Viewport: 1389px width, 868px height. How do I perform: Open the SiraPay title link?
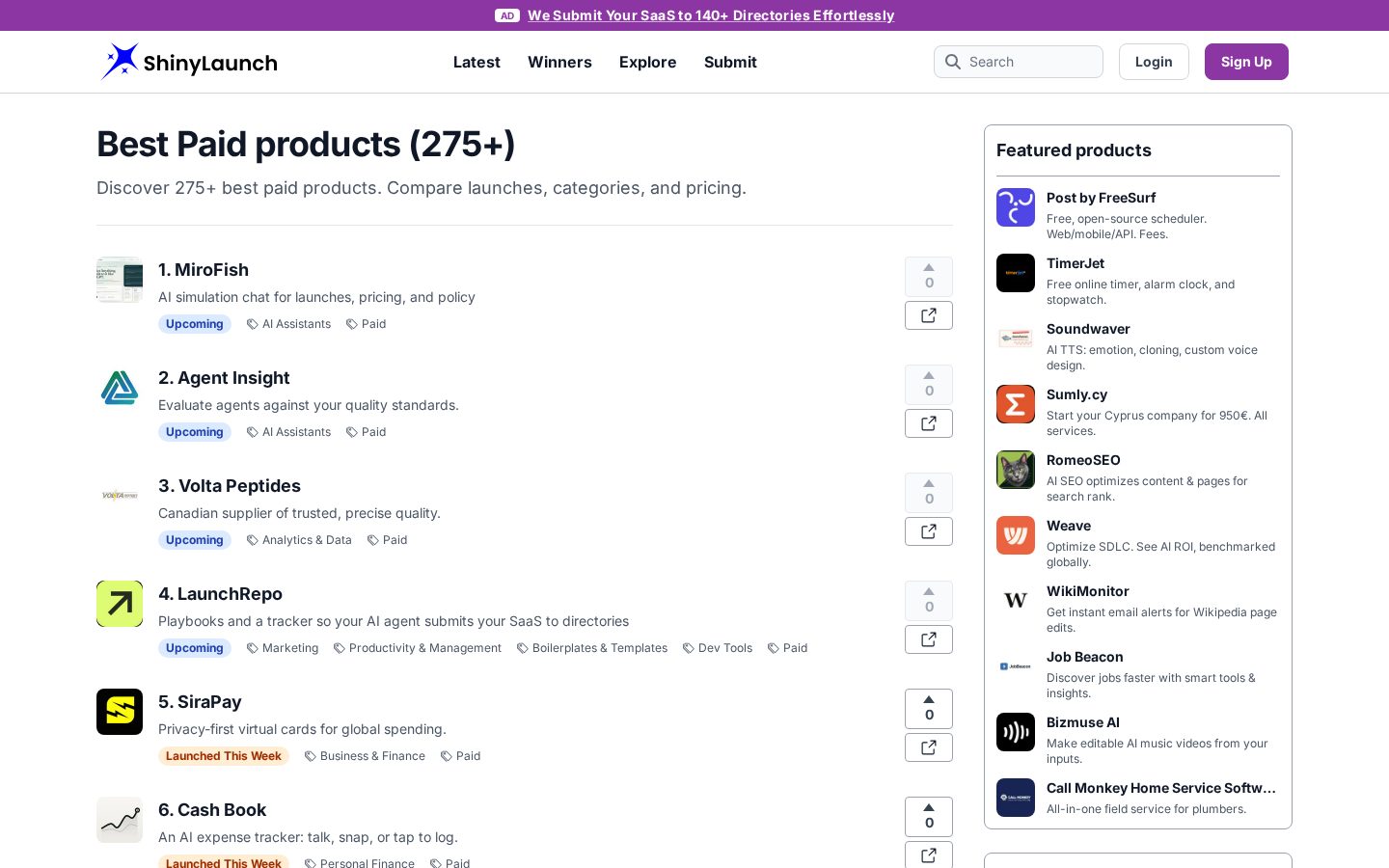[200, 702]
